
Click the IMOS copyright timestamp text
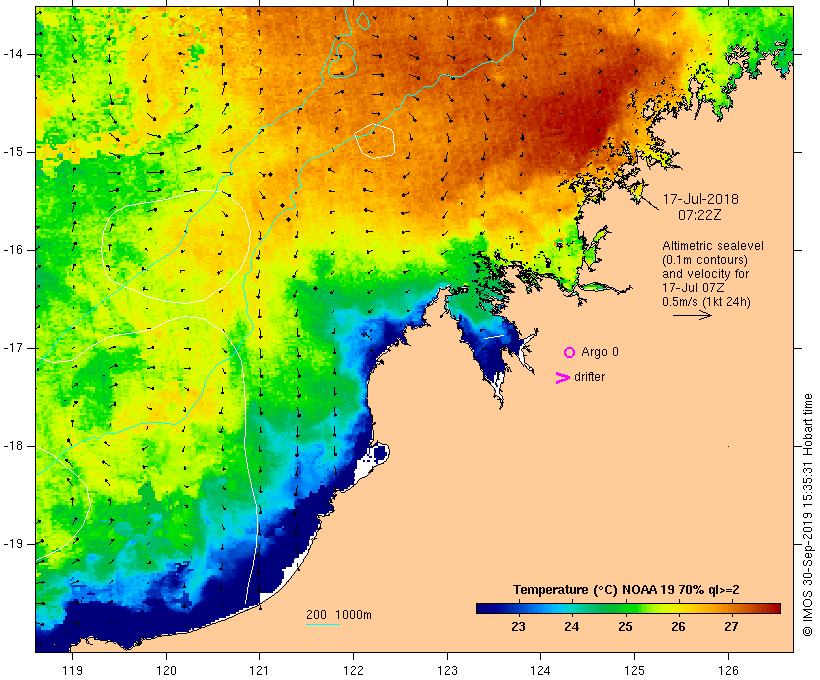point(807,515)
